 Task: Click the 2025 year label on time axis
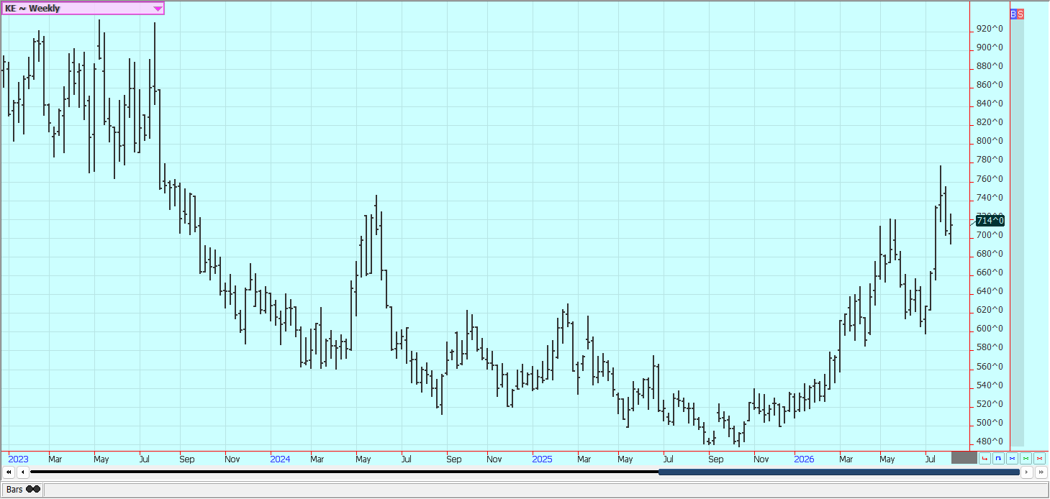(542, 459)
